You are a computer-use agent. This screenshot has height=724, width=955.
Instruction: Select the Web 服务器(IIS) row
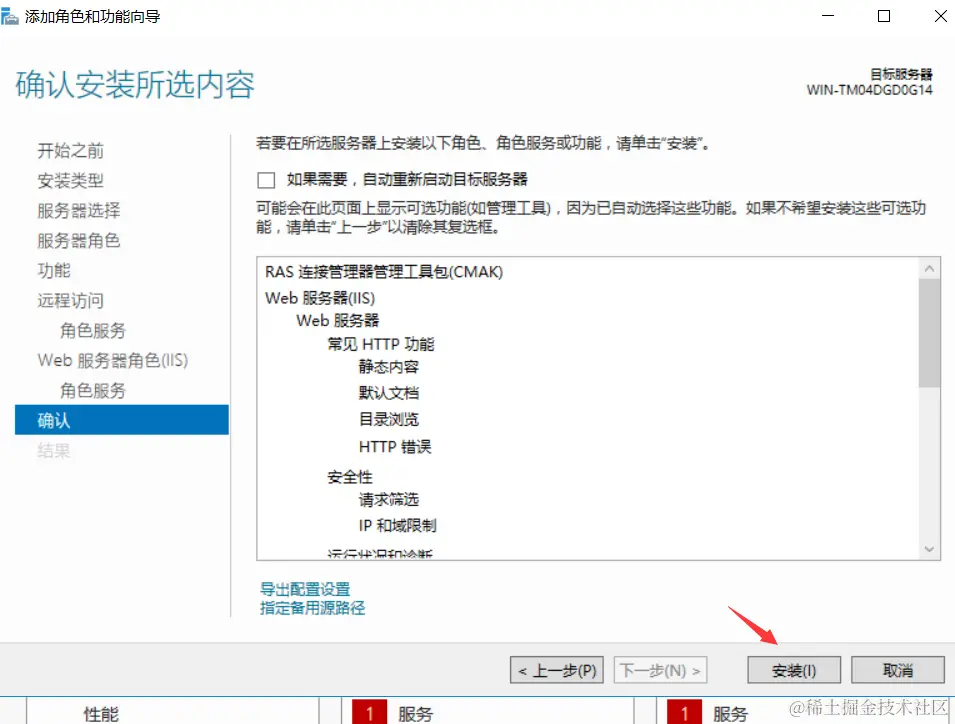[x=320, y=298]
